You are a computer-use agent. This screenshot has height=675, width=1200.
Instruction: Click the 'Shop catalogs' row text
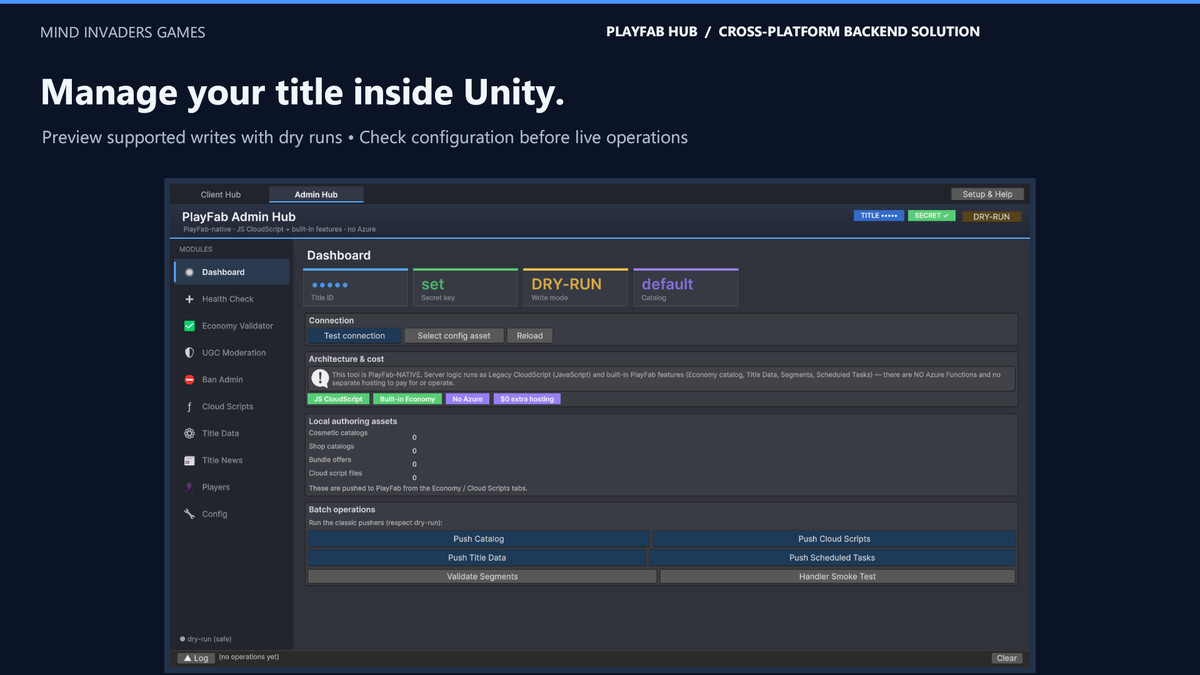click(331, 446)
